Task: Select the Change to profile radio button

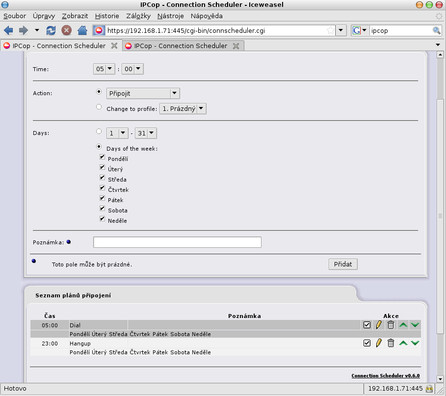Action: coord(99,107)
